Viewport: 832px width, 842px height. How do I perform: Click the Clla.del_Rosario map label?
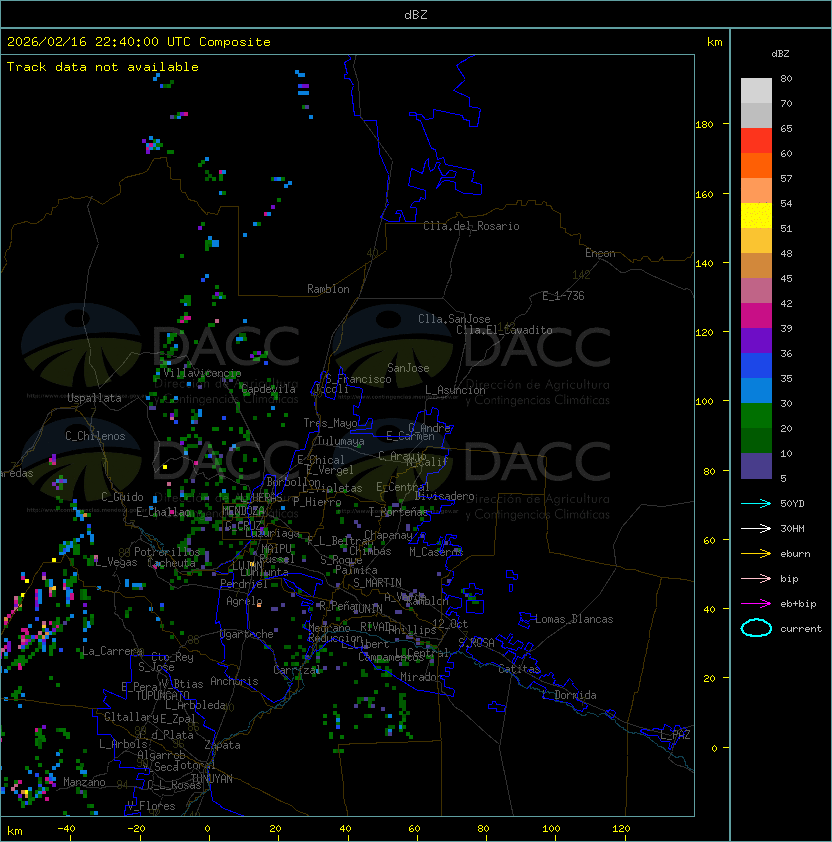pos(471,226)
